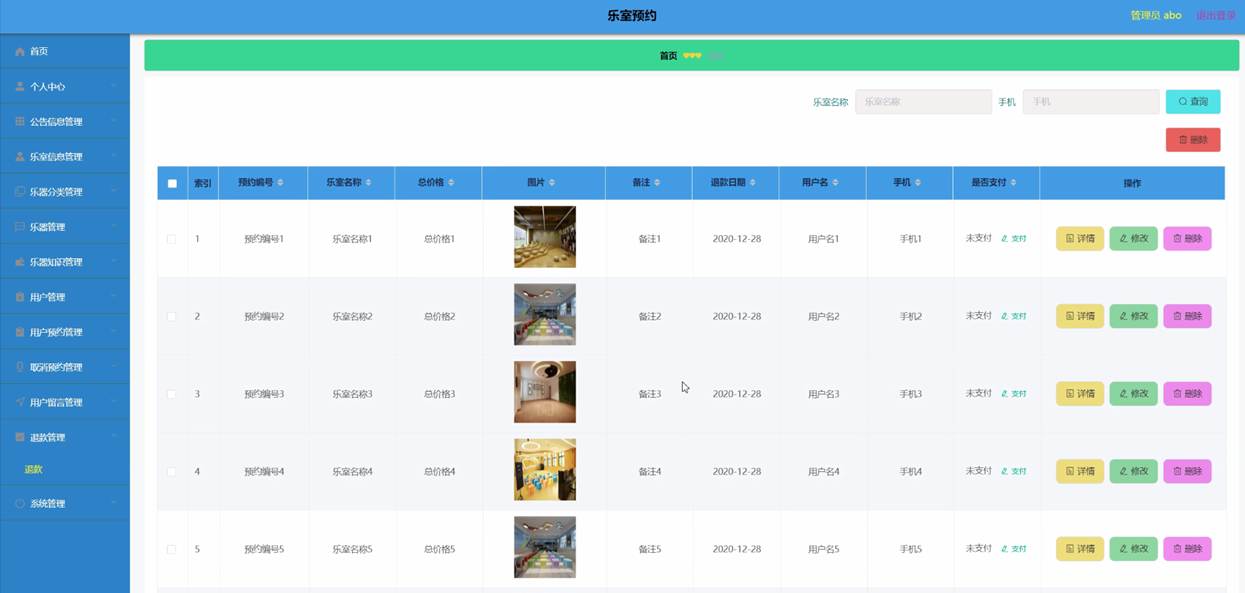Sort by 备注 column sort arrows
The image size is (1245, 593).
657,183
